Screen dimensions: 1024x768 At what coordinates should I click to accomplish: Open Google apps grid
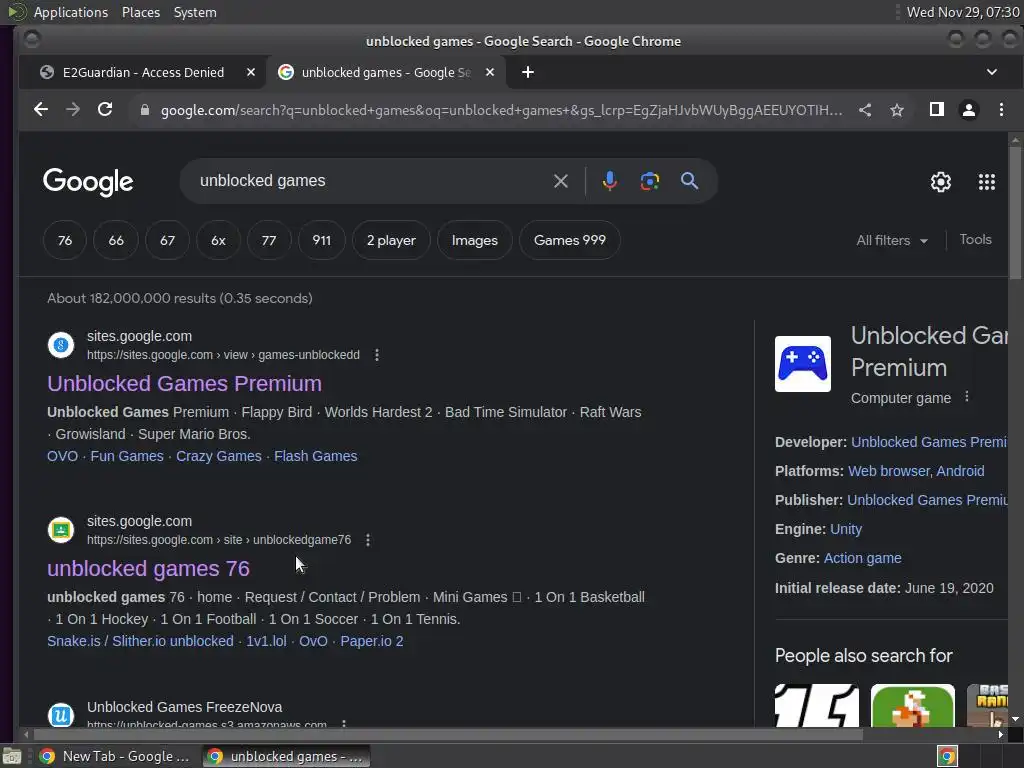pos(987,182)
